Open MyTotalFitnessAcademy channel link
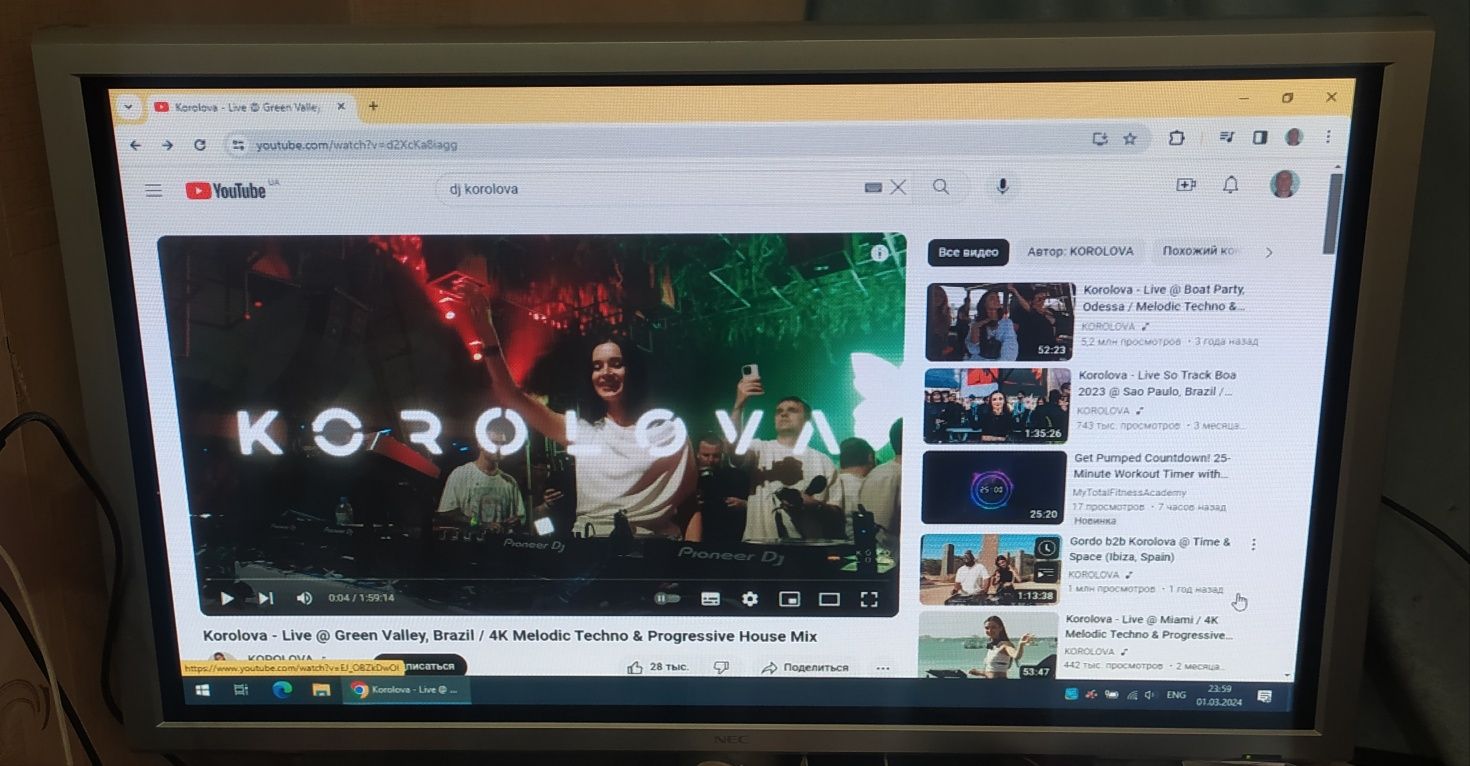 [x=1129, y=492]
